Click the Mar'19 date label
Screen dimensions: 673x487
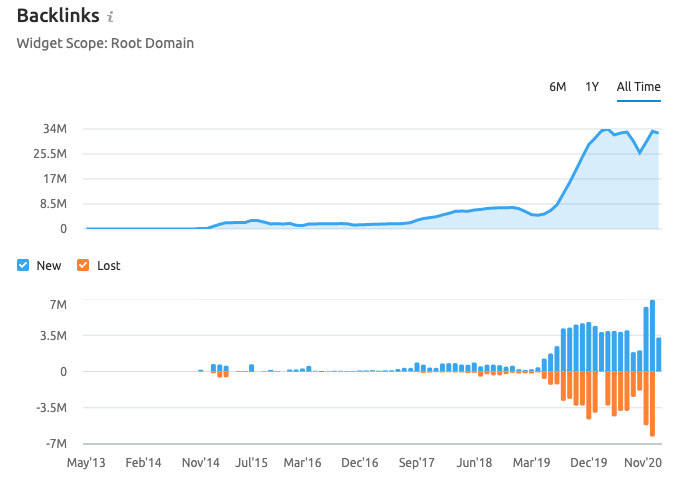[x=531, y=463]
